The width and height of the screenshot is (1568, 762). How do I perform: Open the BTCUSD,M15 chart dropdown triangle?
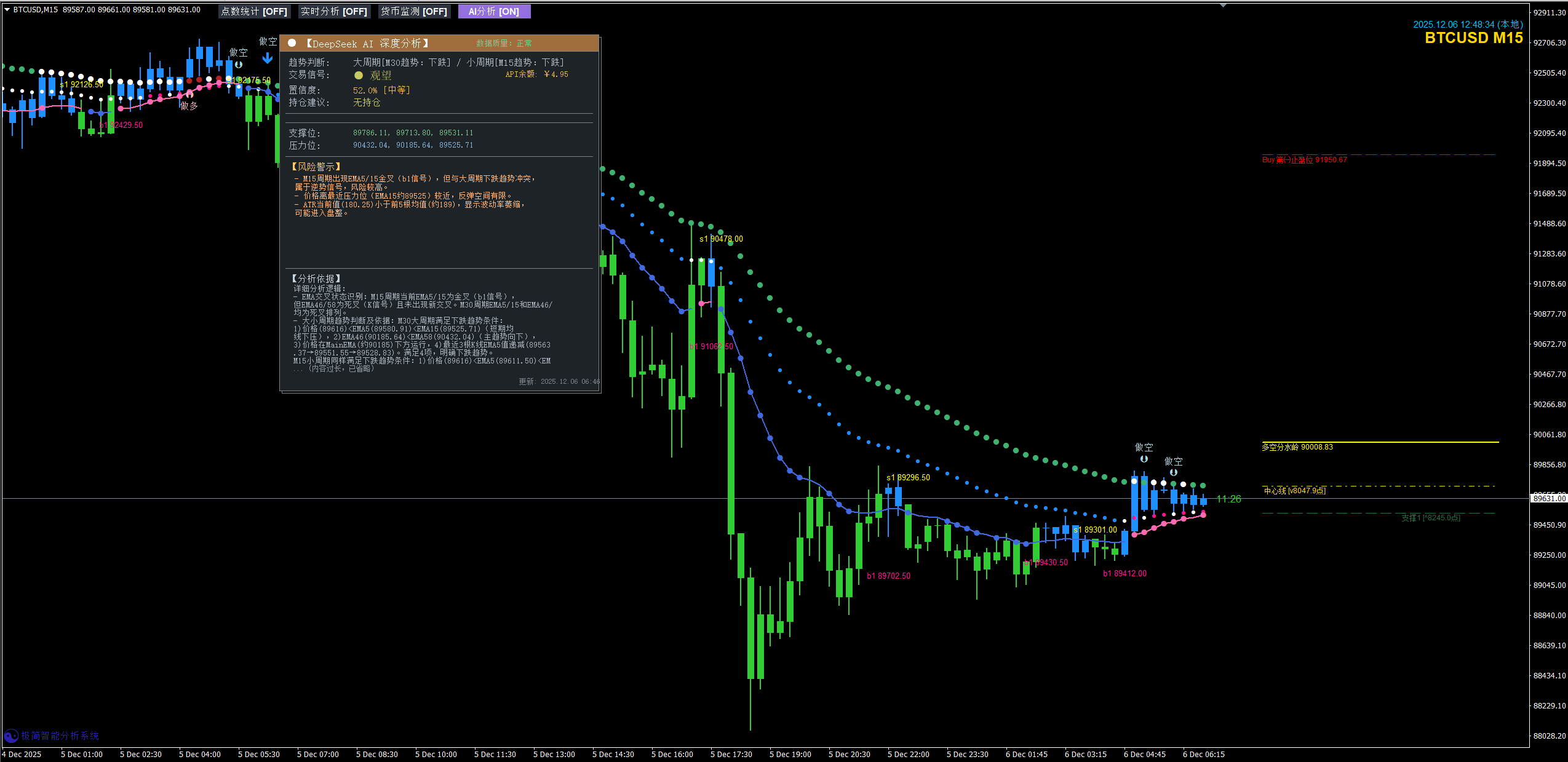tap(7, 9)
